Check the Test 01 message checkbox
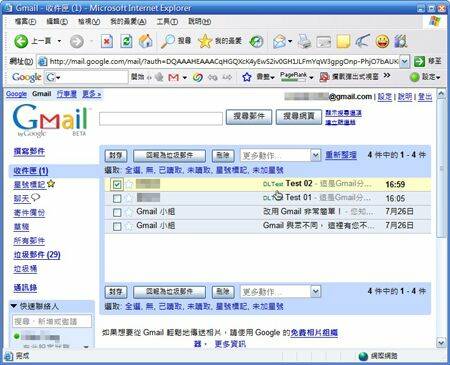Image resolution: width=450 pixels, height=365 pixels. point(117,198)
